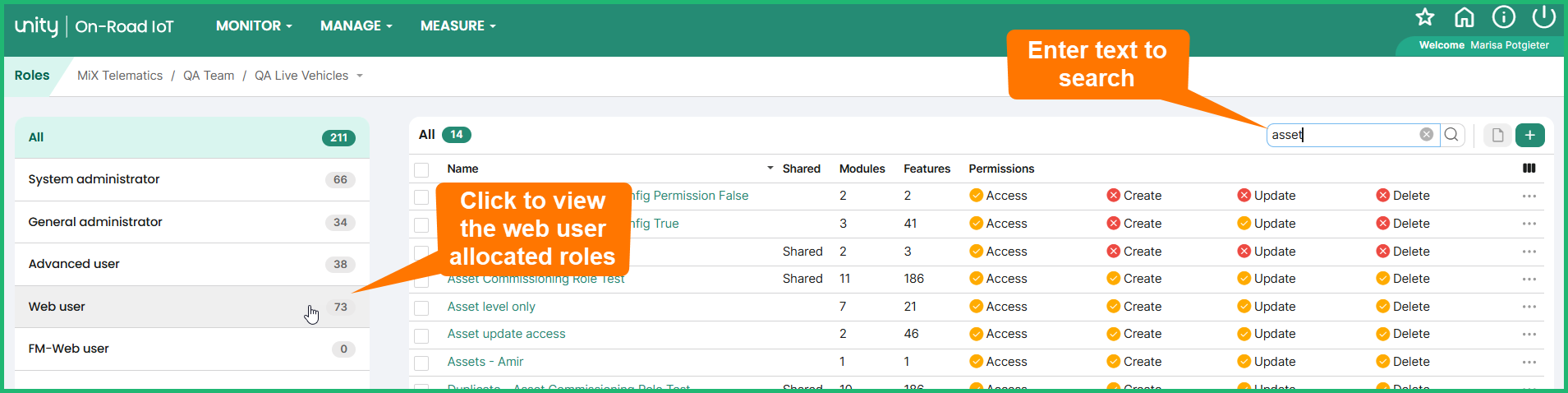Screen dimensions: 1568x393
Task: Click the favorites star icon
Action: tap(1425, 17)
